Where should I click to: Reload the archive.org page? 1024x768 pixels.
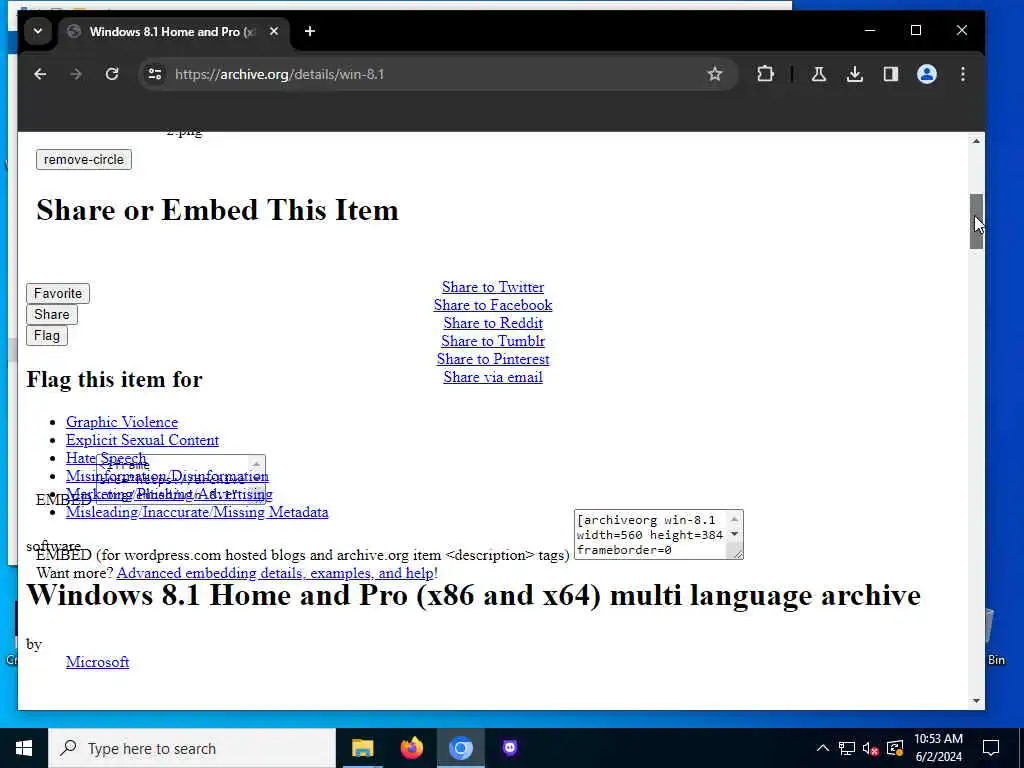click(x=112, y=74)
